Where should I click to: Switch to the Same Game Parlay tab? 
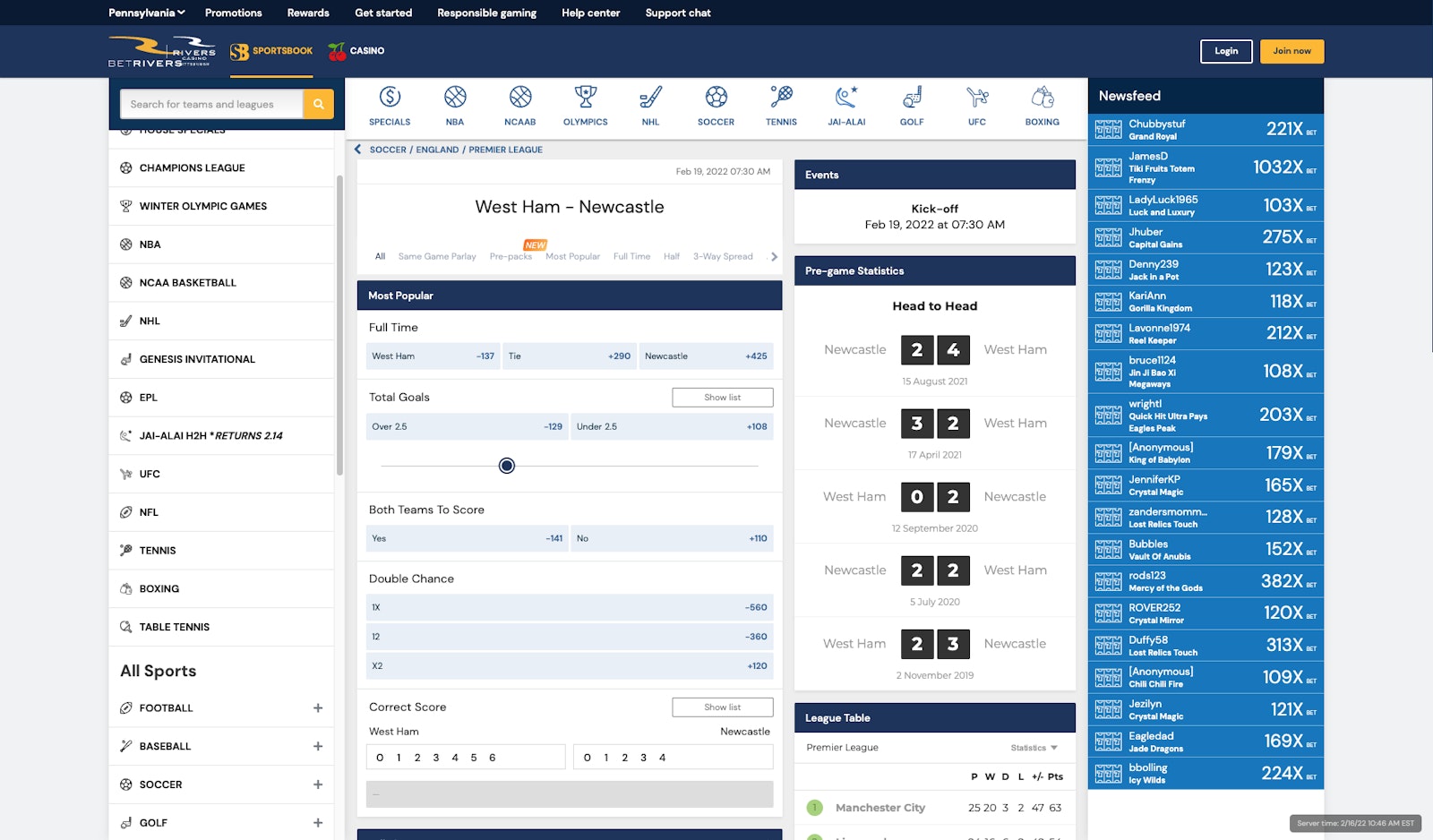pyautogui.click(x=437, y=257)
